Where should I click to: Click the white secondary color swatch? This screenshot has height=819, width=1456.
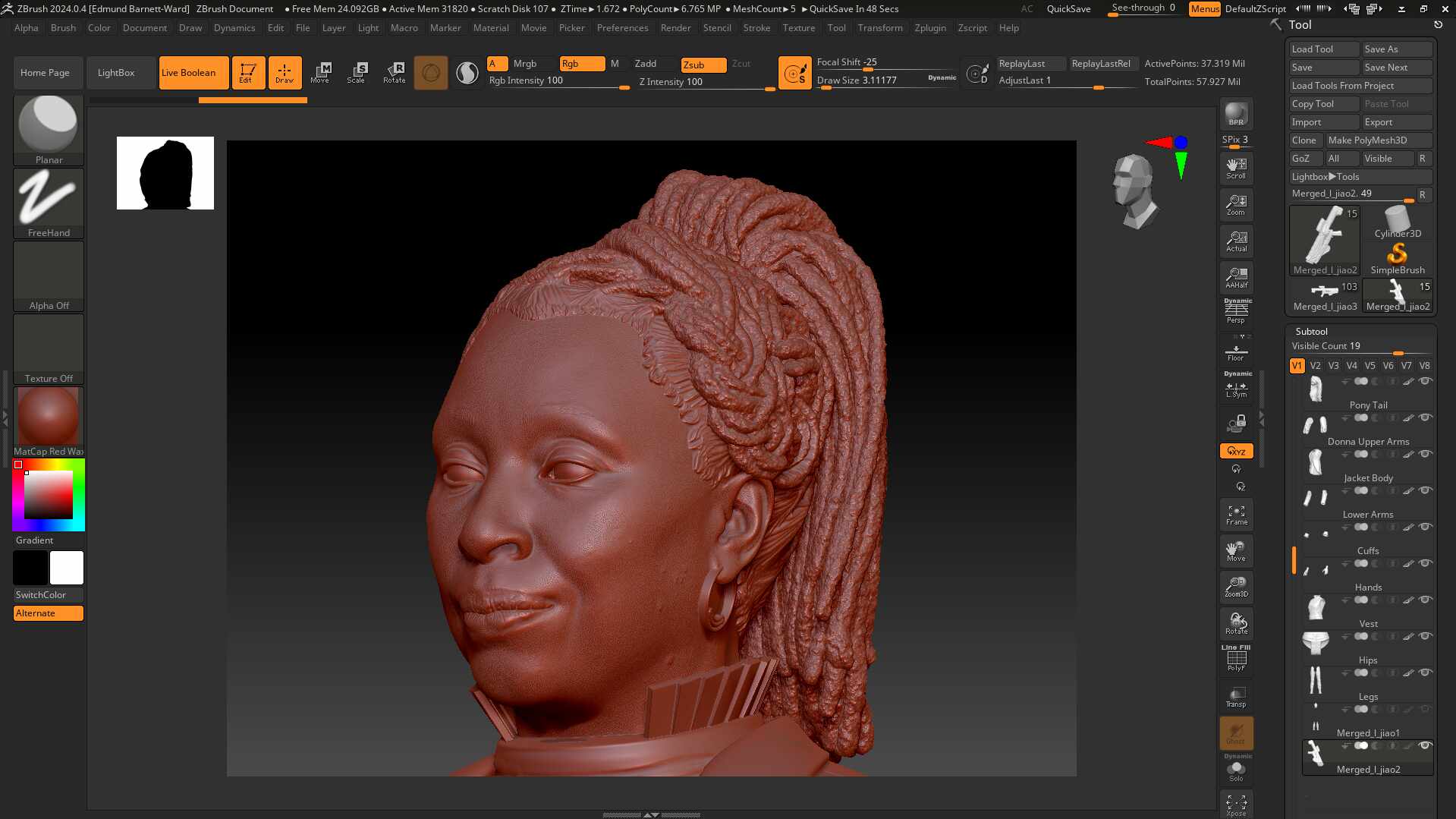tap(67, 568)
